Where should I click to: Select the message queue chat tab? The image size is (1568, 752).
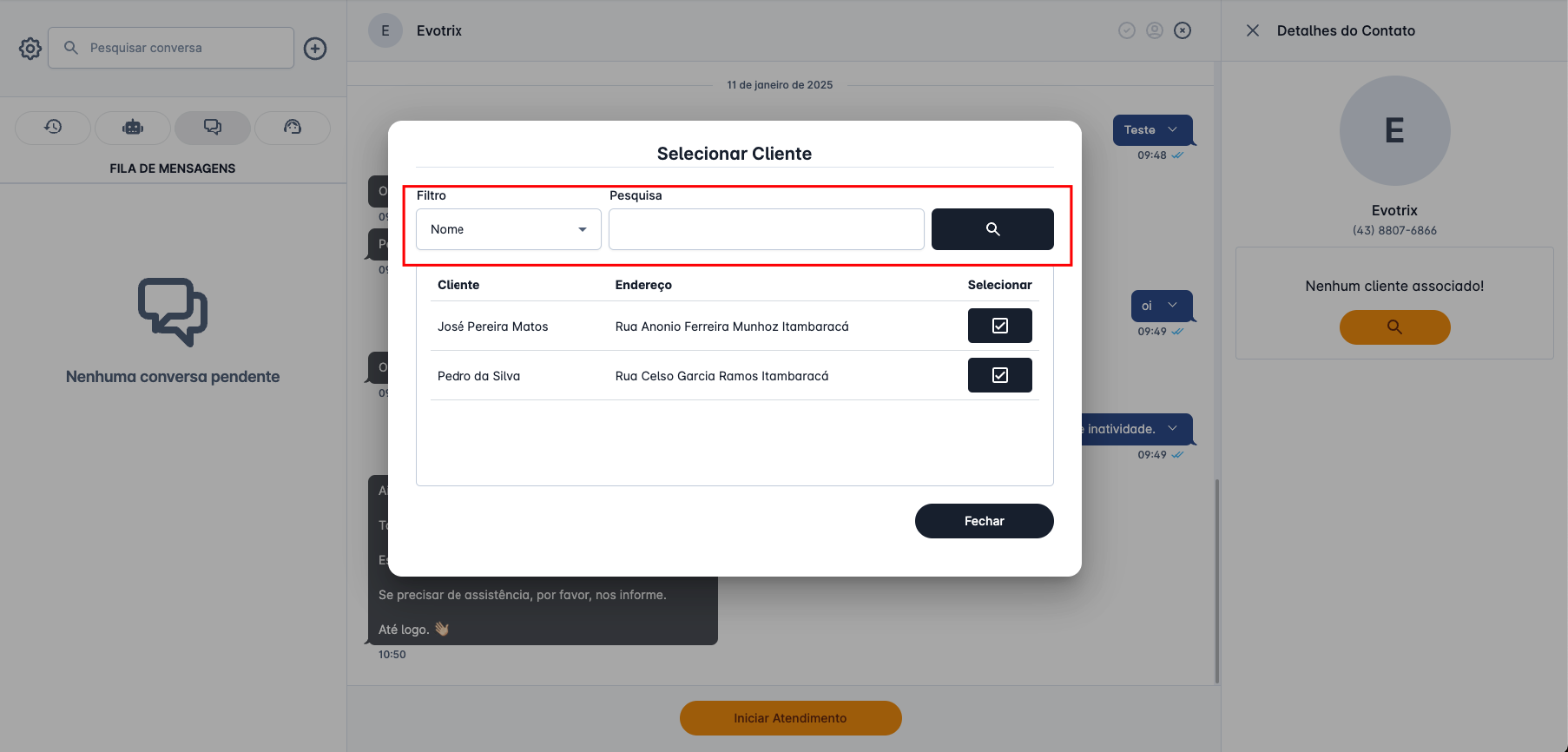point(213,128)
